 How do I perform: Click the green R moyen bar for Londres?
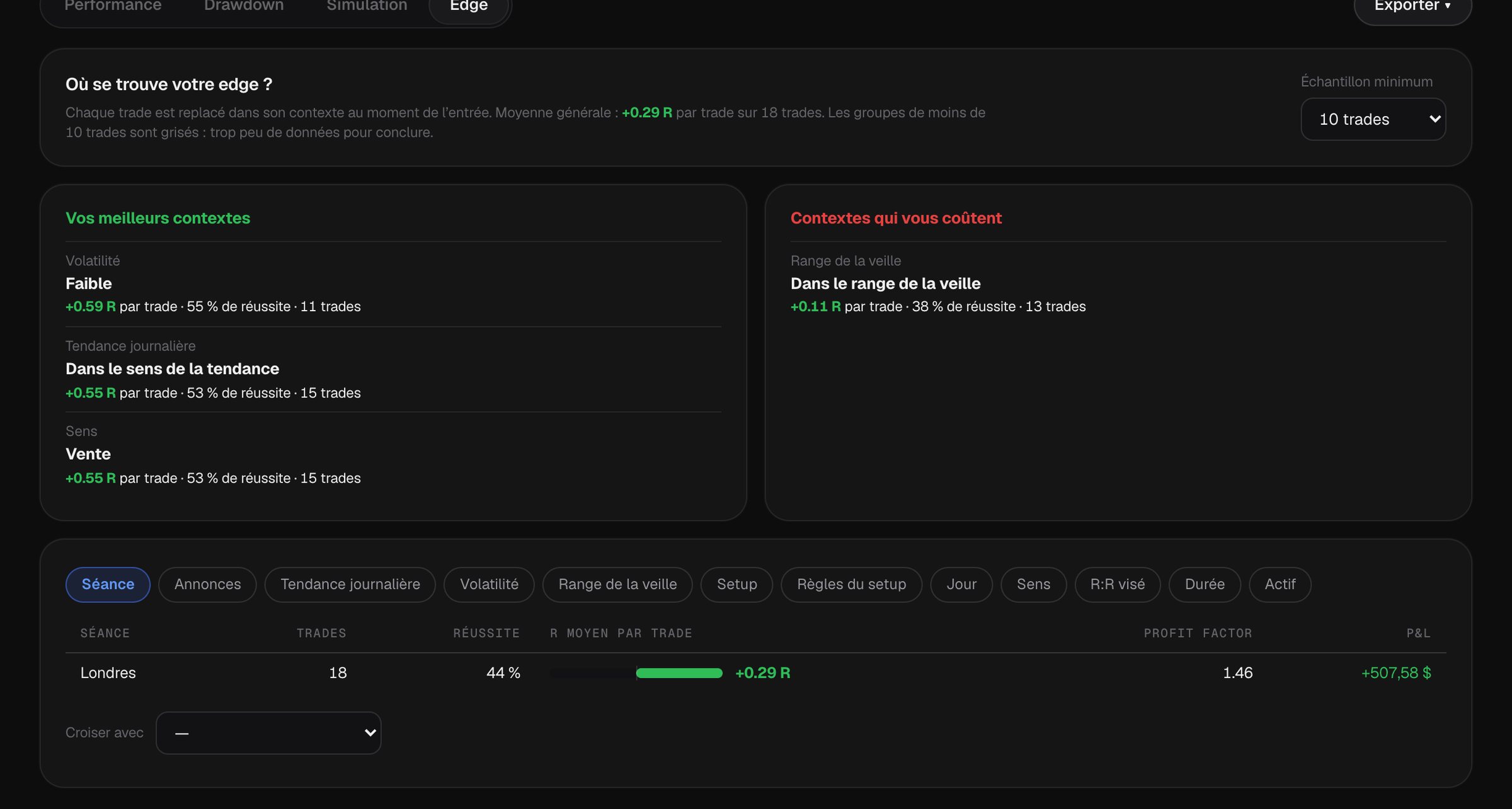679,673
